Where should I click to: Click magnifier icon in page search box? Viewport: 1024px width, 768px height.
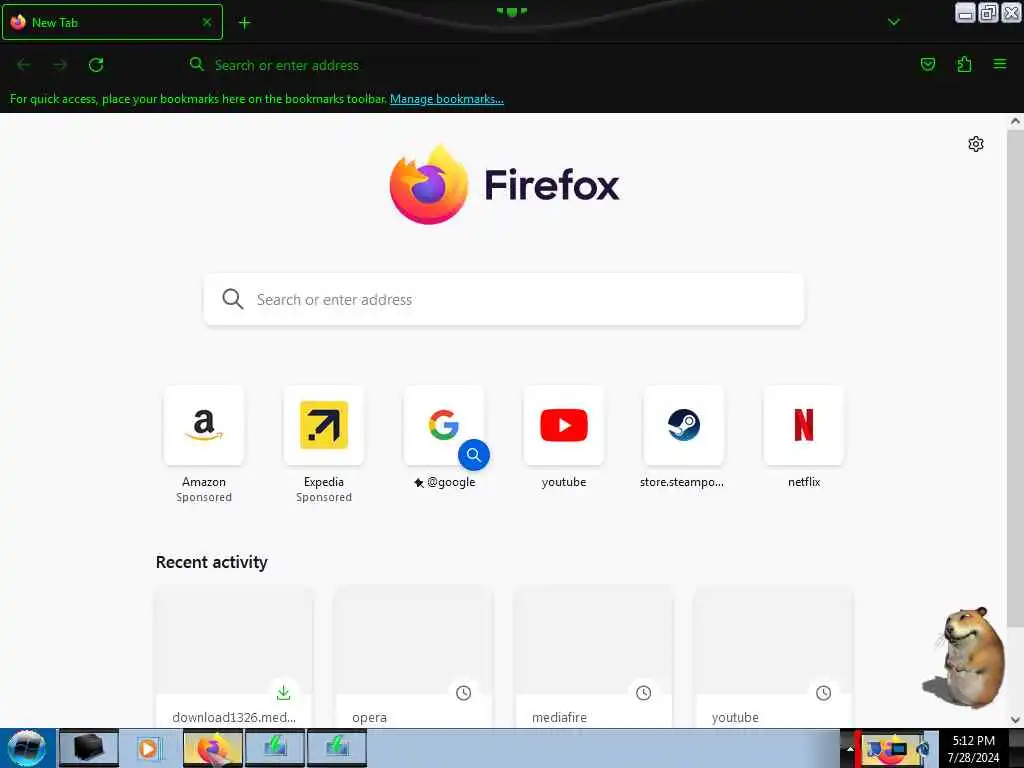(232, 299)
